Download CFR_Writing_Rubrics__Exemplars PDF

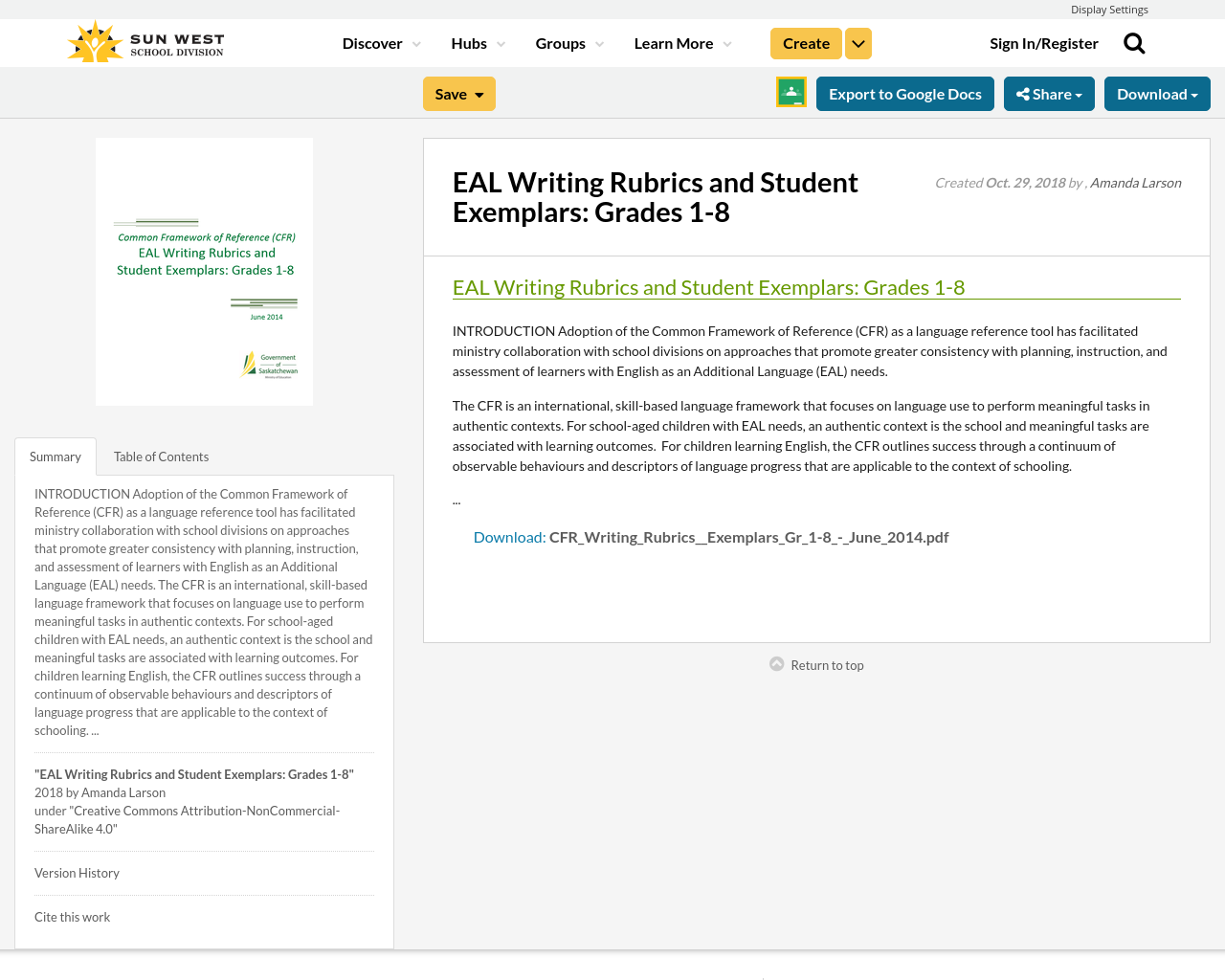748,536
